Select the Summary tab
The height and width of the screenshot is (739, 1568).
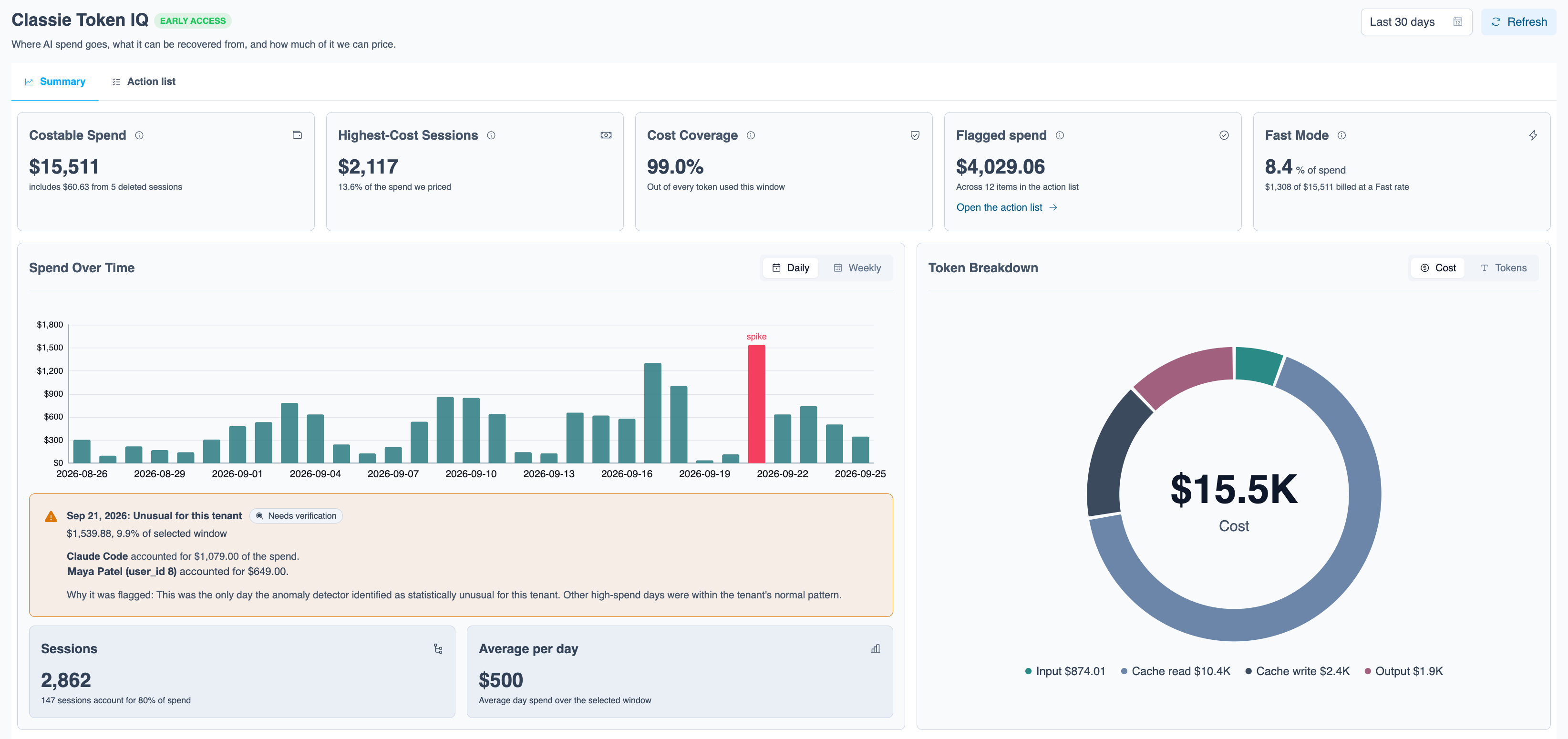[55, 82]
